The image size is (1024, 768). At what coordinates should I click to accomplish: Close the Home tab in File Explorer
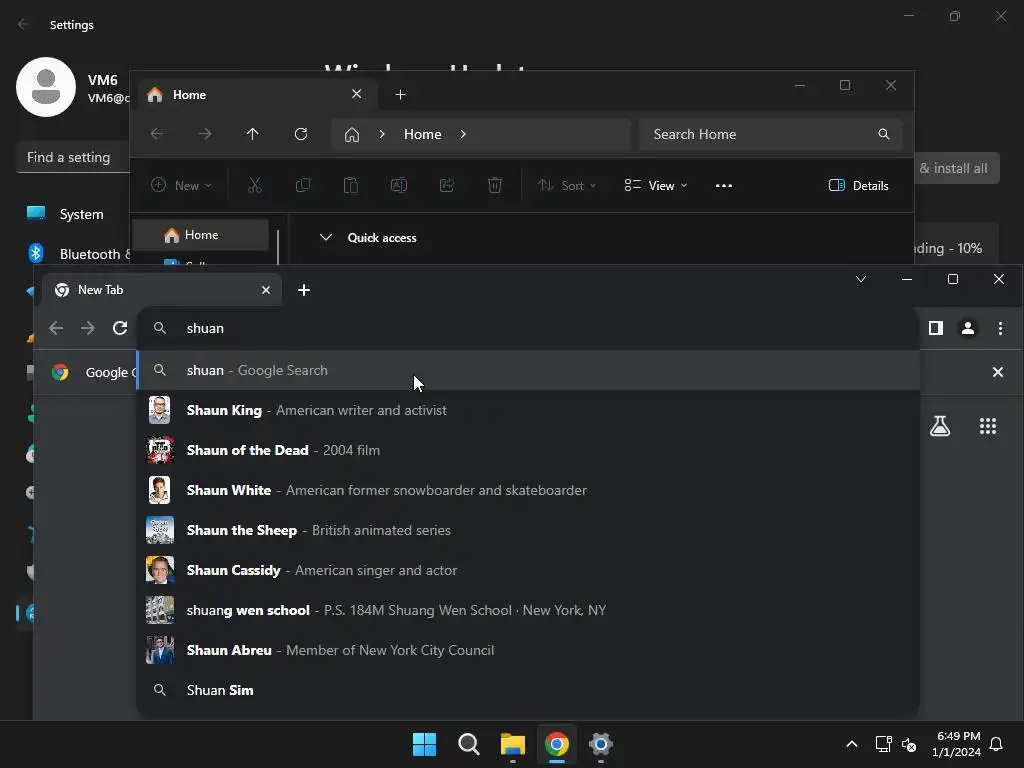tap(357, 94)
